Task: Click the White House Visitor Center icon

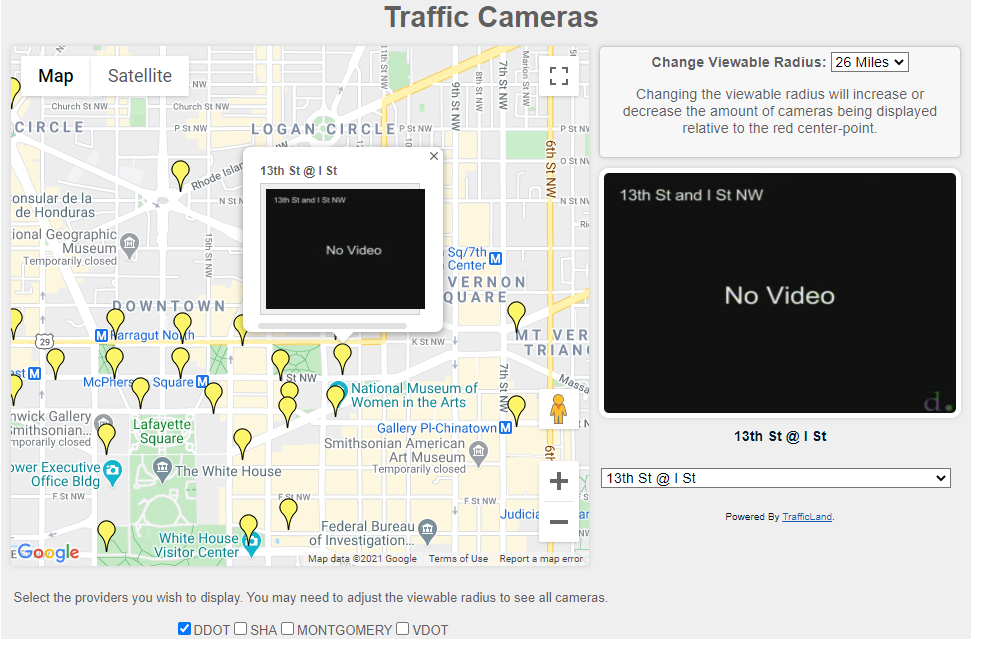Action: (x=252, y=544)
